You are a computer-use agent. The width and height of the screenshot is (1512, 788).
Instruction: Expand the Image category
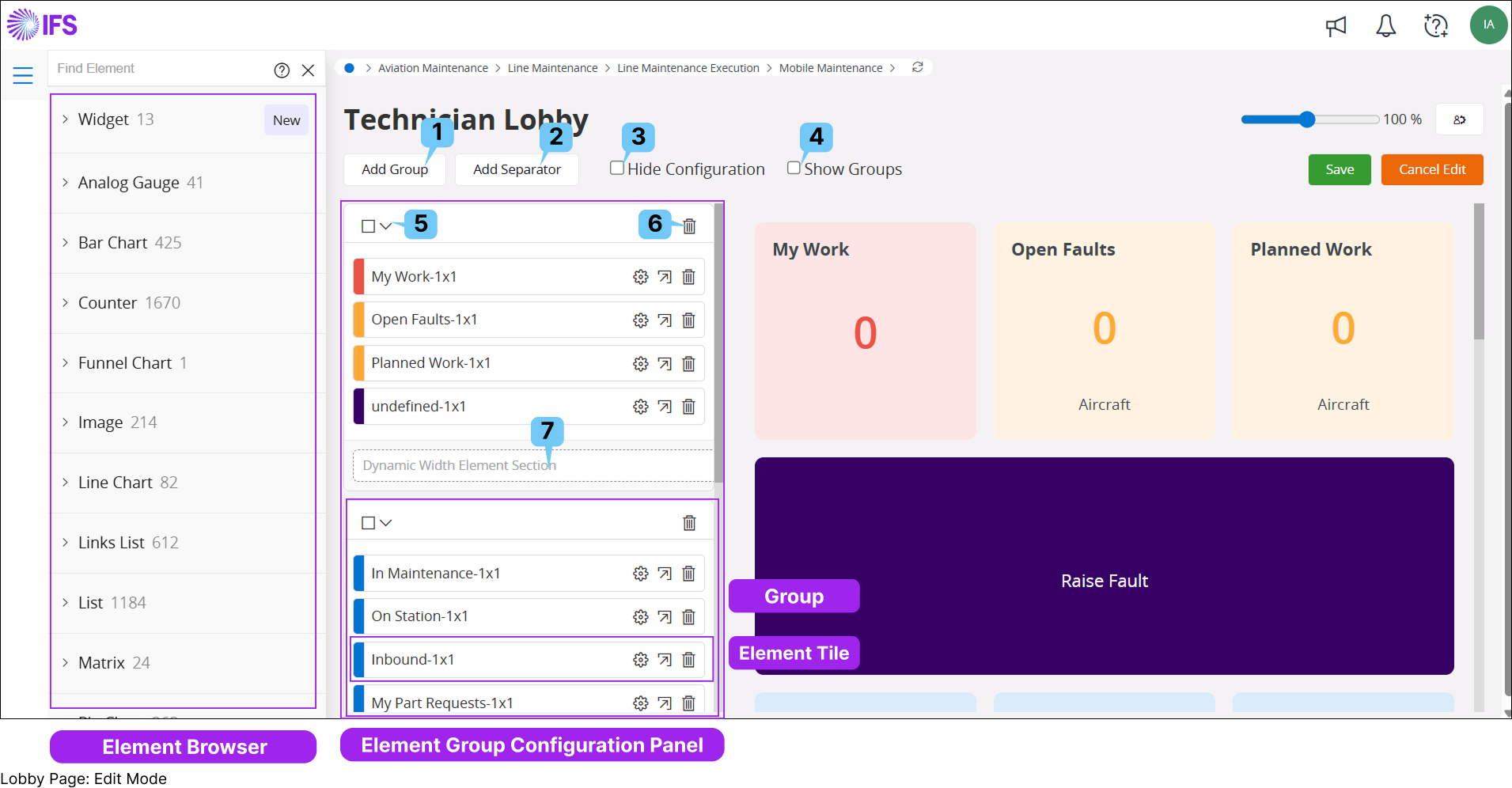coord(65,422)
